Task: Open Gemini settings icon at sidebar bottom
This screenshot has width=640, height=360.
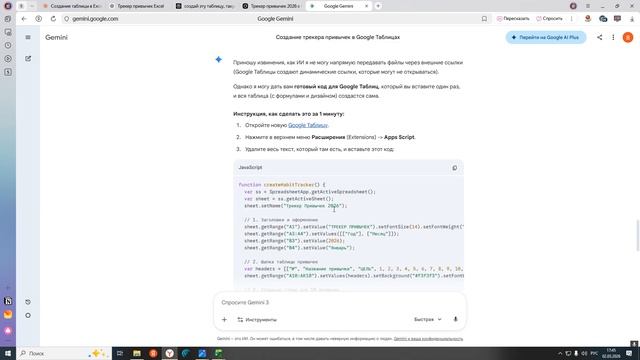Action: click(28, 316)
